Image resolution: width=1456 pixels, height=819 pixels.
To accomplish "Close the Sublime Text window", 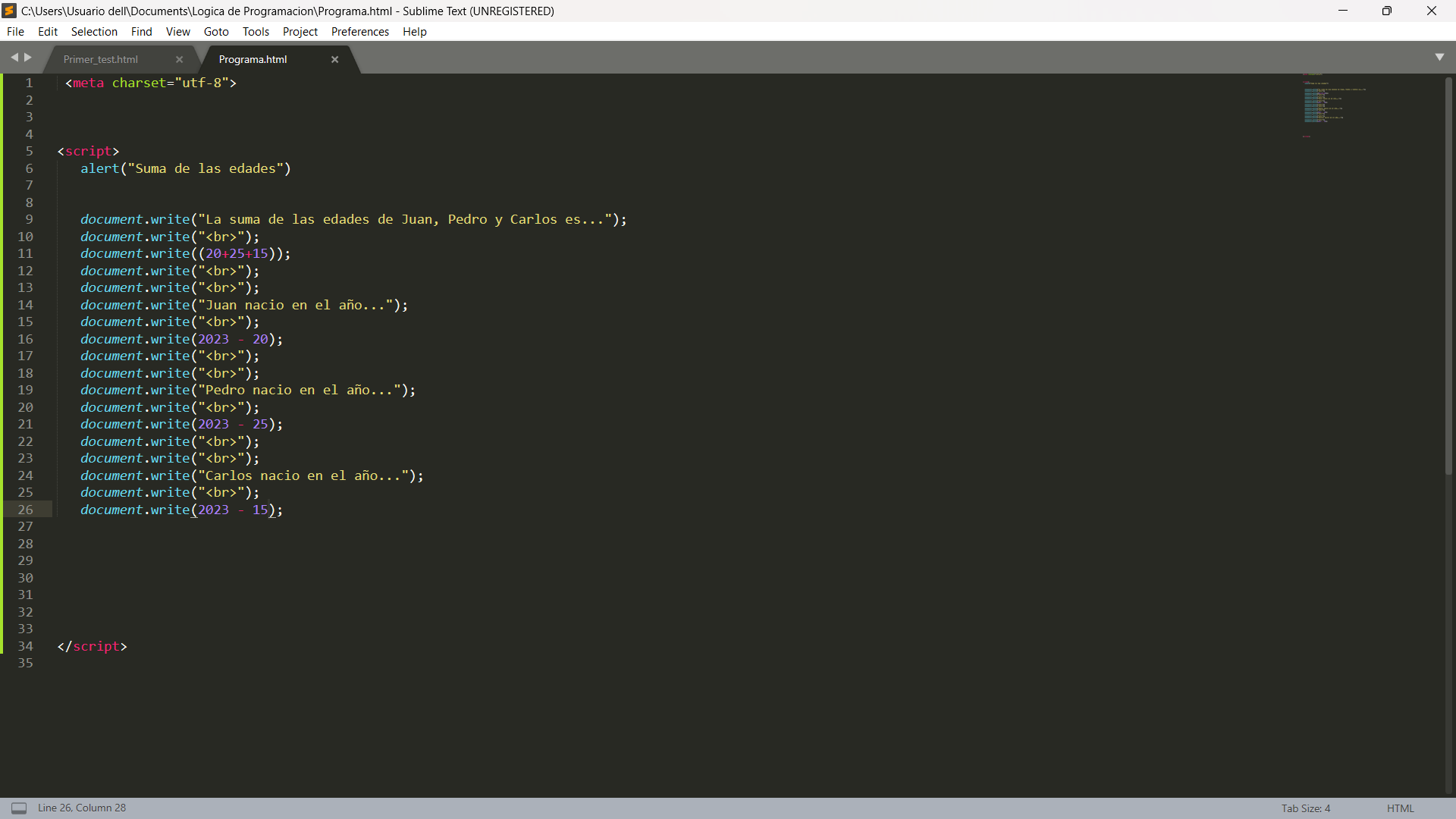I will (x=1432, y=11).
